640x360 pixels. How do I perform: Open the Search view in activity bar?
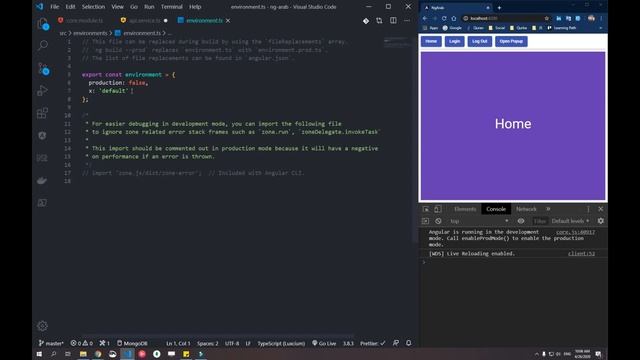42,44
